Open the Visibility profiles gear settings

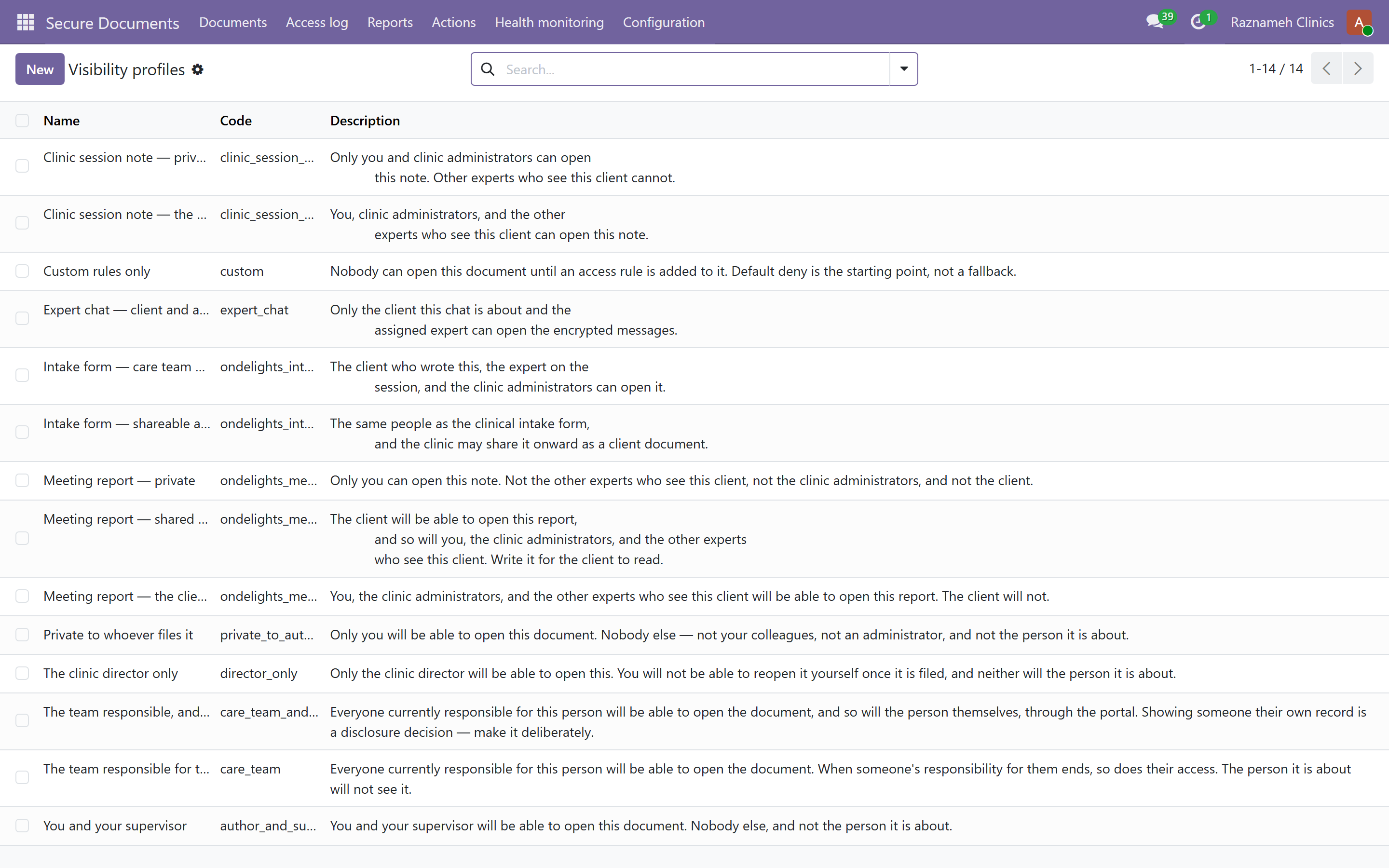point(197,69)
